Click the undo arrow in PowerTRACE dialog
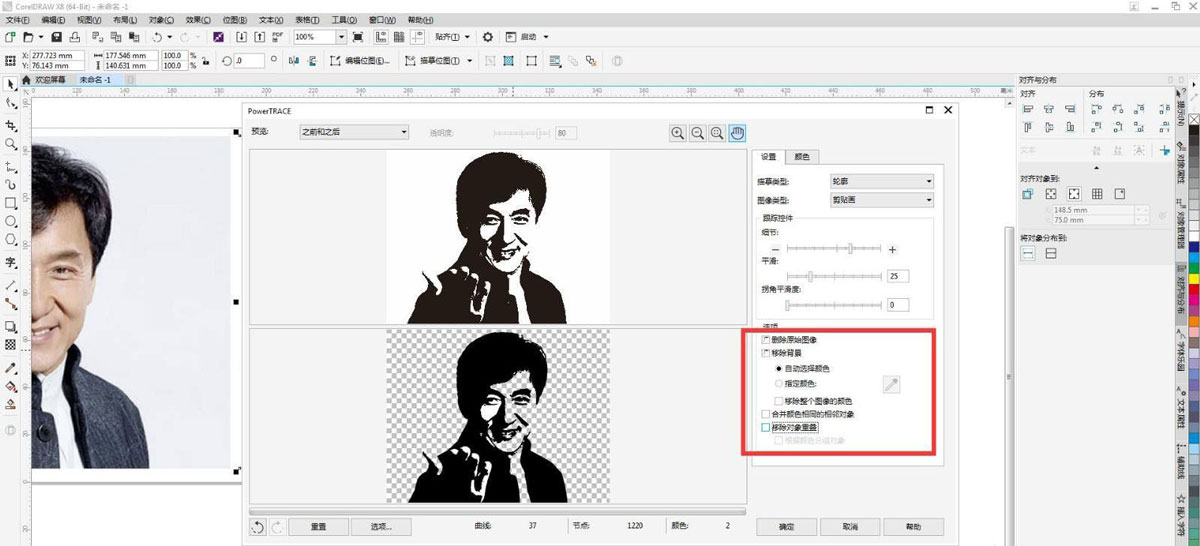The image size is (1200, 546). click(259, 526)
